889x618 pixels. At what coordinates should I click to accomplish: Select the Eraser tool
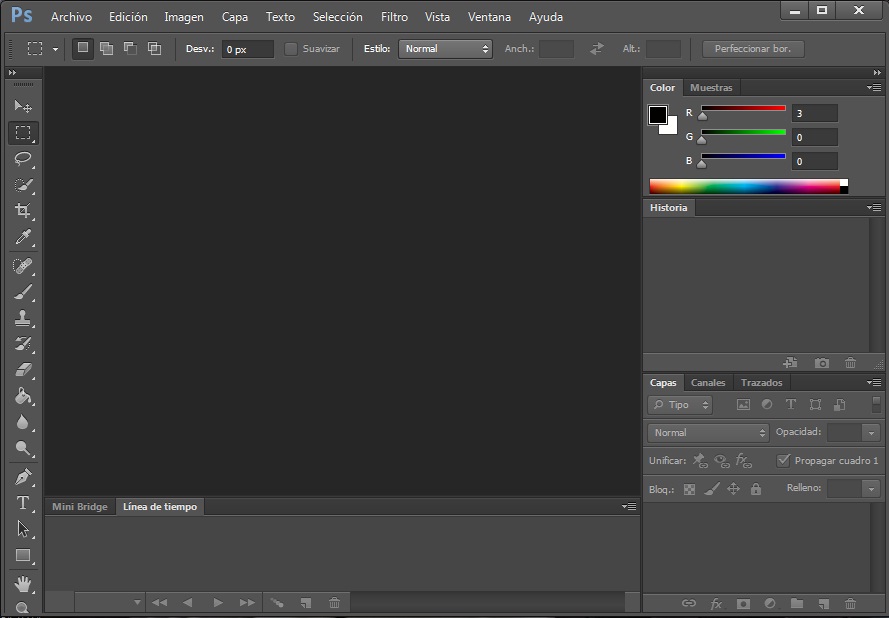(23, 370)
